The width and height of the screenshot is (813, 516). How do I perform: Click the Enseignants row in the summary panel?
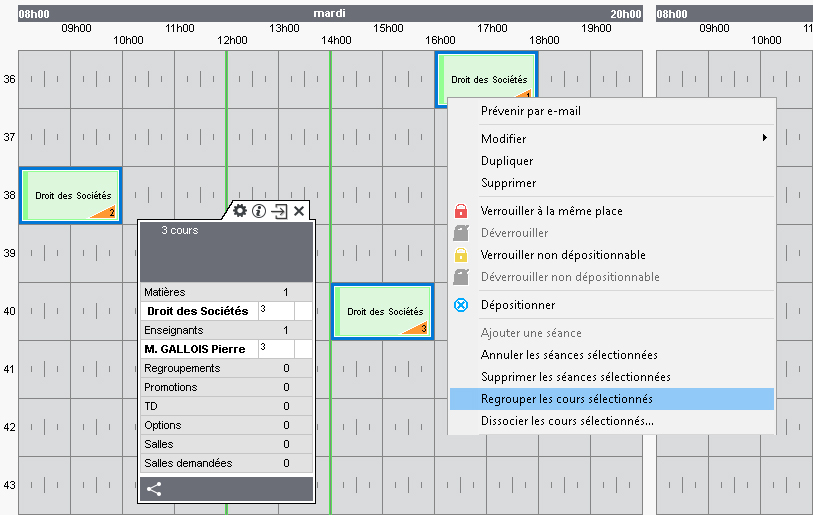[227, 330]
